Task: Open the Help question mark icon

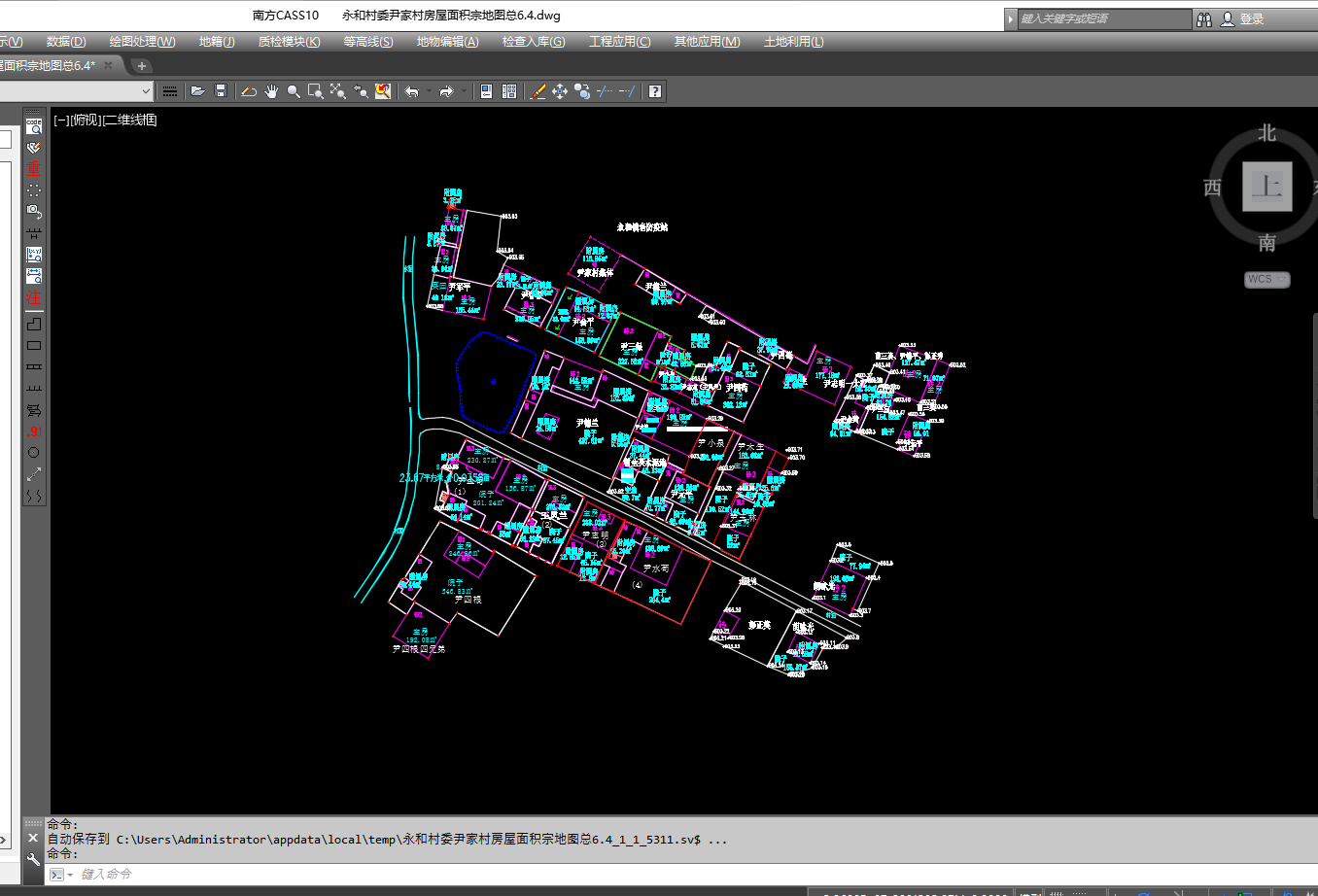Action: (x=655, y=91)
